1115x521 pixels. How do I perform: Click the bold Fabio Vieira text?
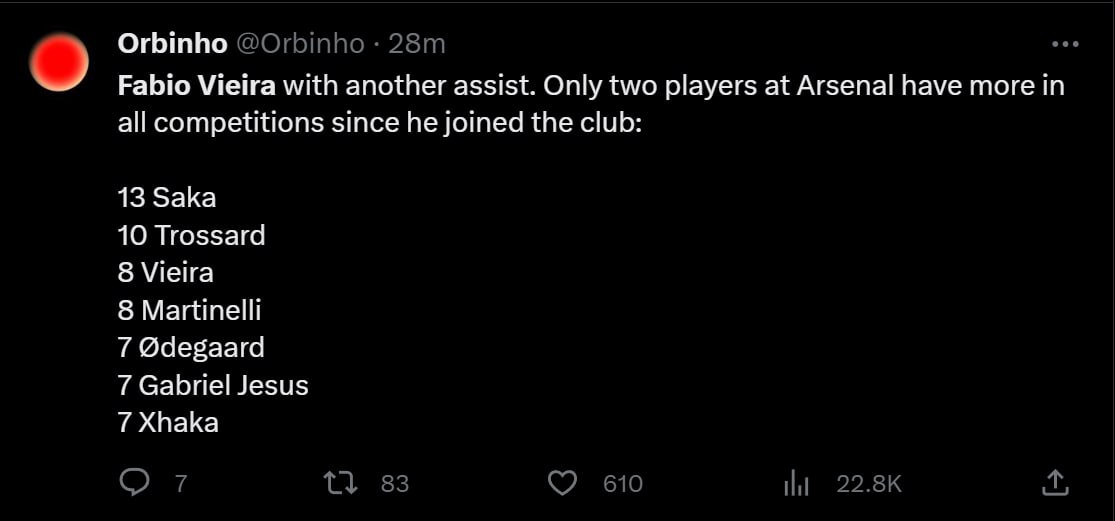coord(196,85)
